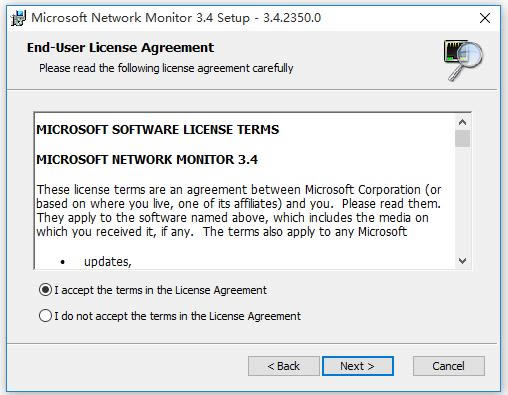The image size is (508, 395).
Task: Click the accept terms label text
Action: tap(160, 290)
